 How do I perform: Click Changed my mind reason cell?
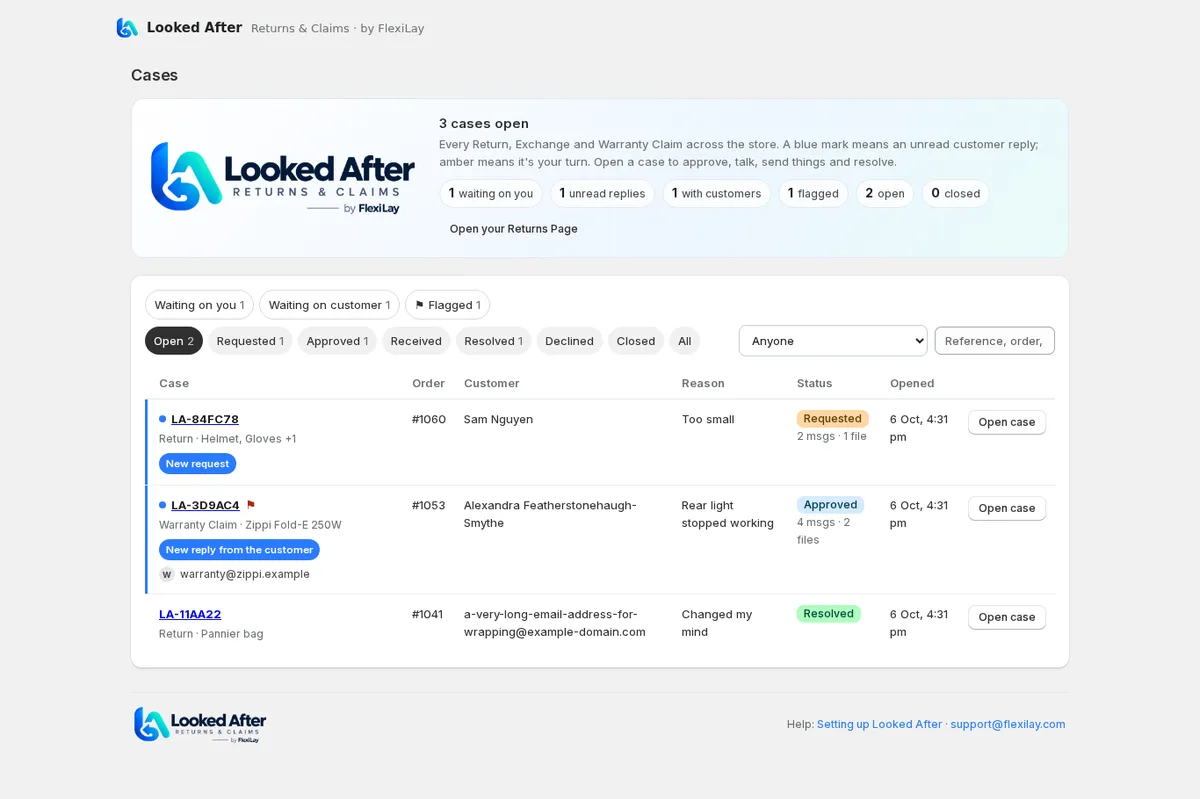tap(717, 623)
